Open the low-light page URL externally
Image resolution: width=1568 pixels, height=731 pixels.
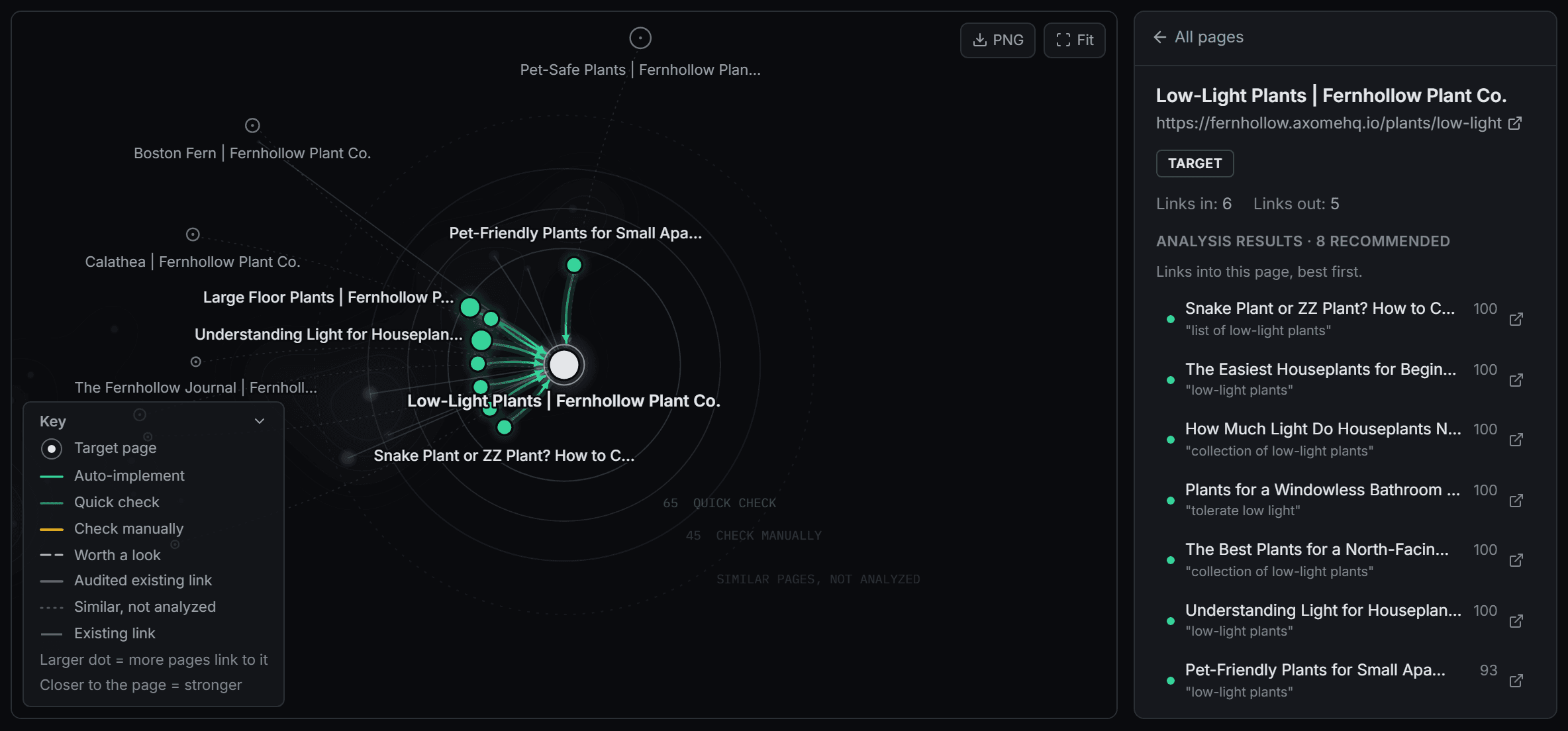(1515, 123)
